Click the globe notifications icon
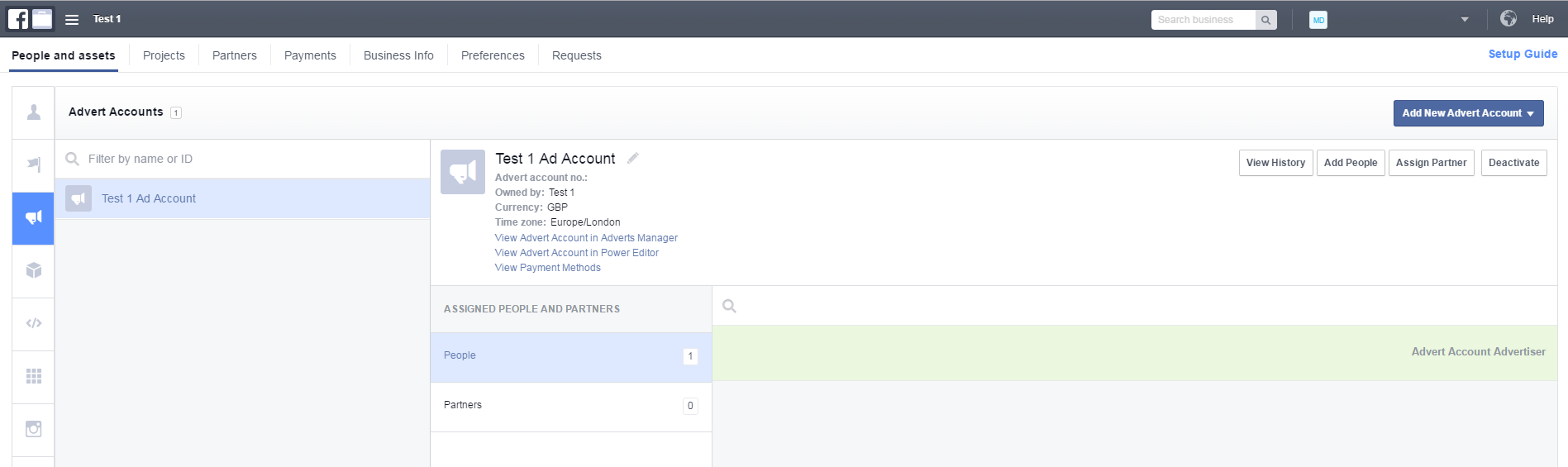Screen dimensions: 1568x467 pyautogui.click(x=1508, y=18)
